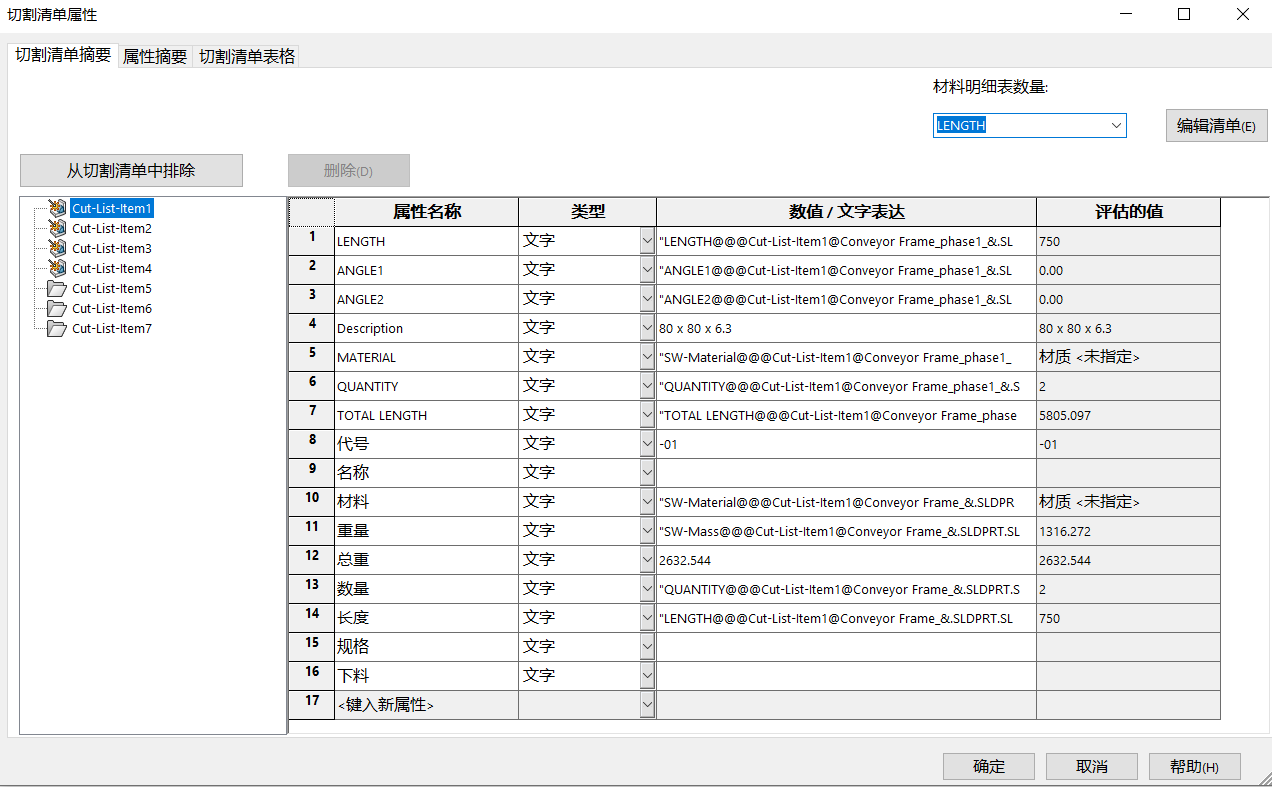
Task: Switch to the 属性摘要 tab
Action: pos(155,57)
